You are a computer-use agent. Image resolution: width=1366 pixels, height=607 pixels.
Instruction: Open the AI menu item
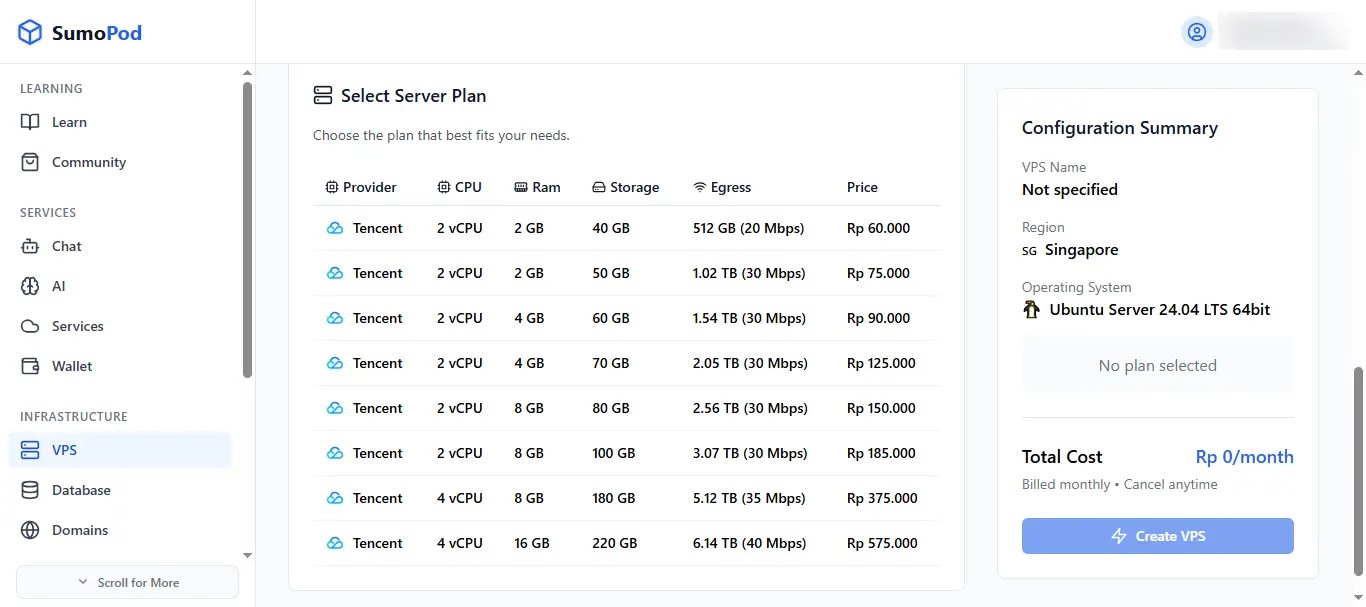click(x=120, y=286)
